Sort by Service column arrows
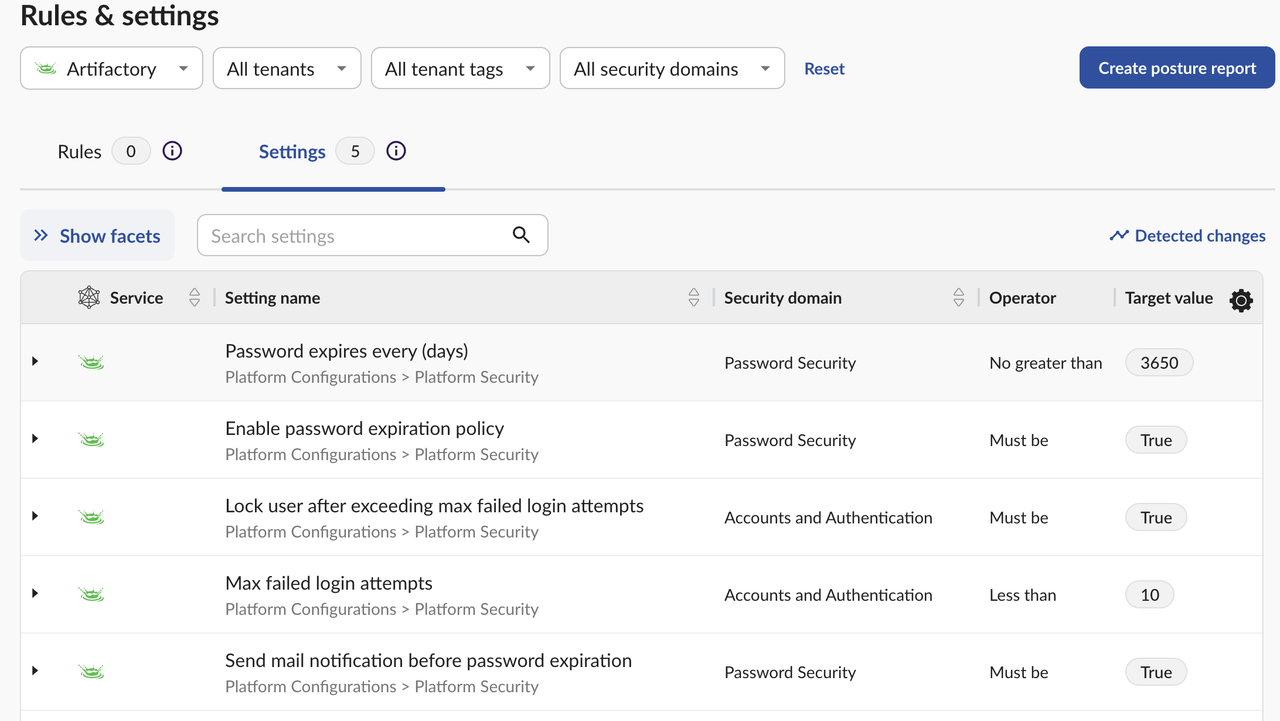Screen dimensions: 1280x721 point(195,297)
